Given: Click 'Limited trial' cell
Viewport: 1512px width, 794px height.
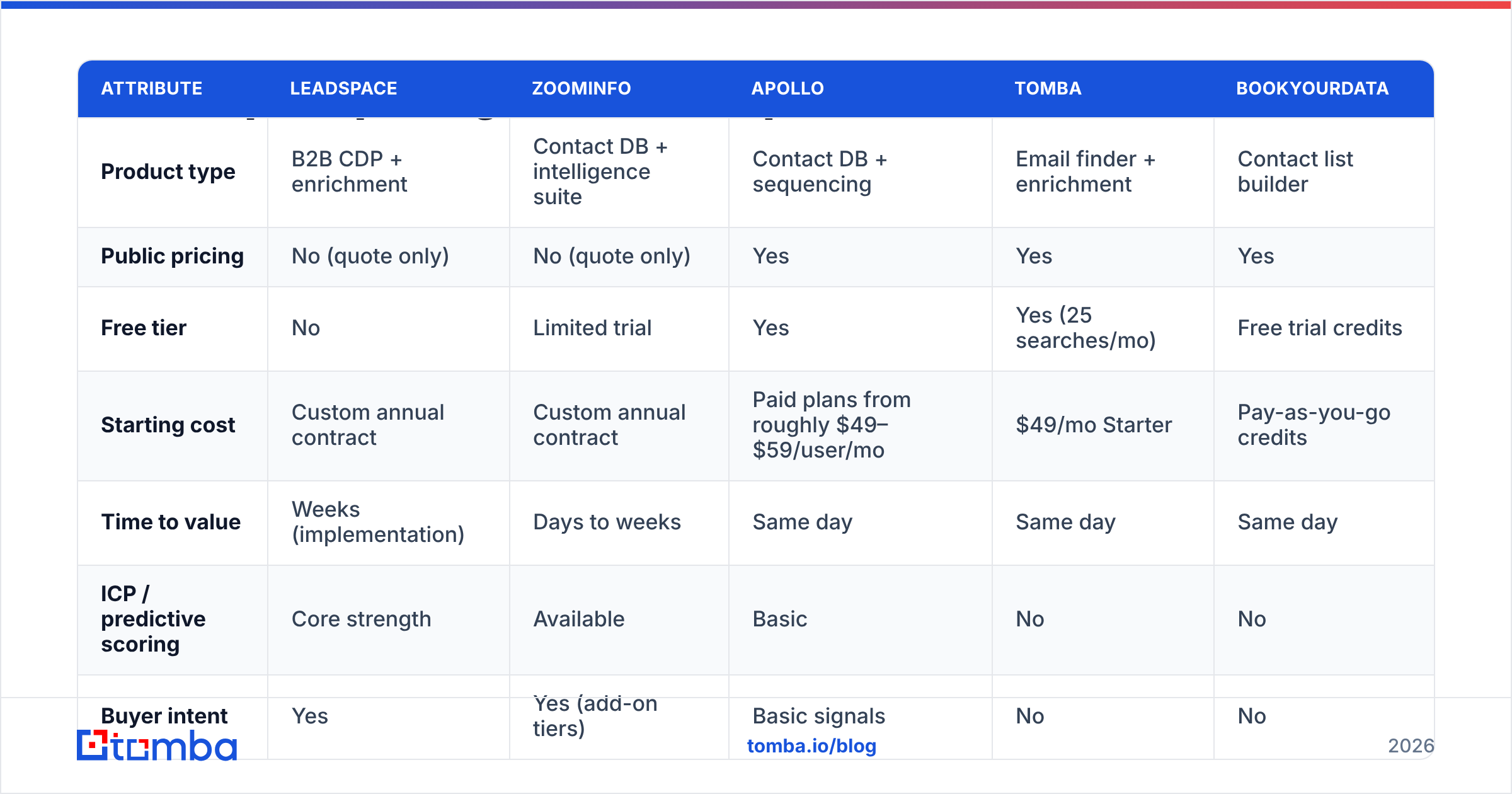Looking at the screenshot, I should (619, 328).
